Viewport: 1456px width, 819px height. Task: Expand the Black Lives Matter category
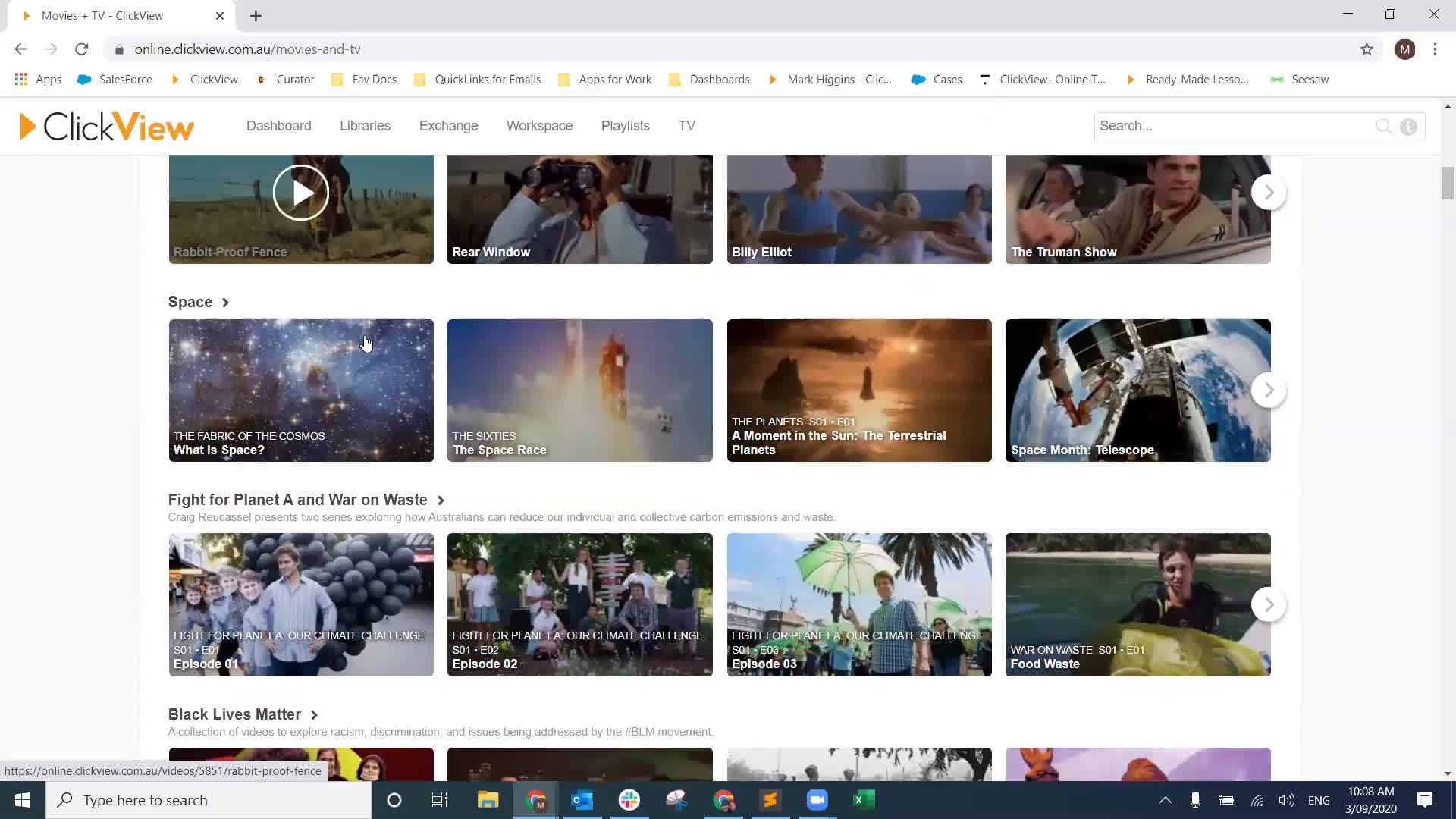click(x=243, y=714)
